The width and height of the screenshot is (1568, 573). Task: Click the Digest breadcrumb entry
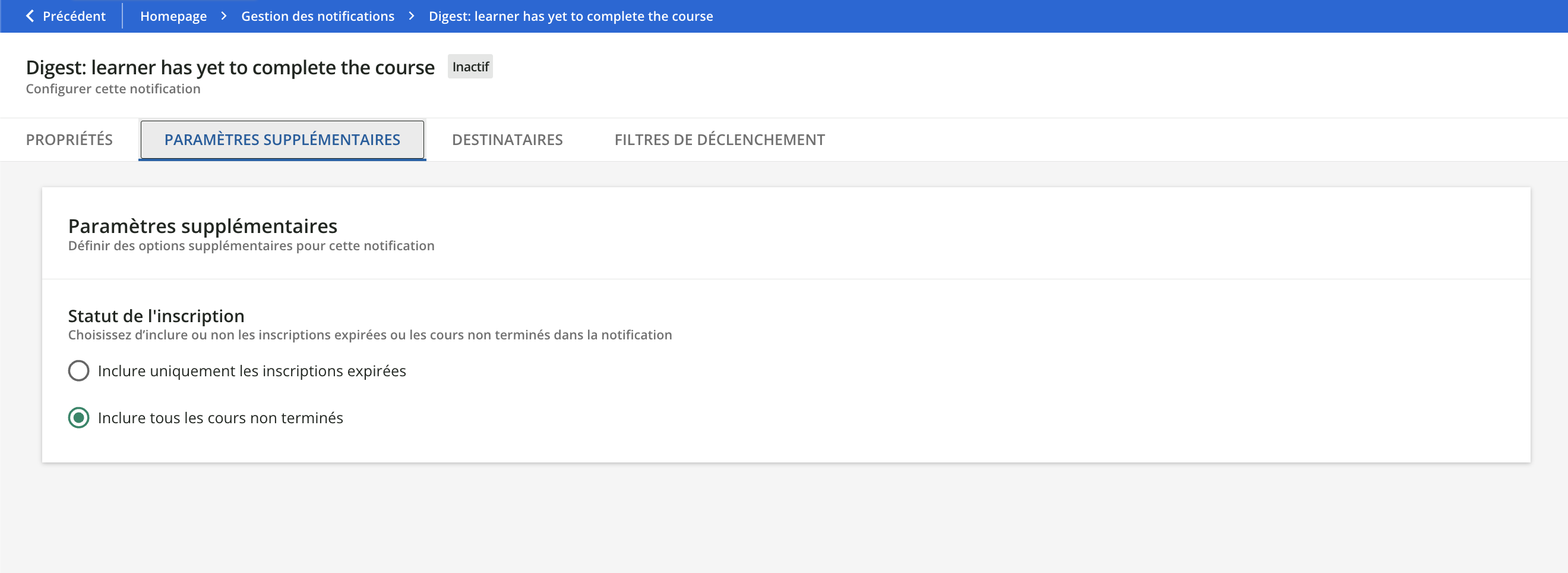570,16
